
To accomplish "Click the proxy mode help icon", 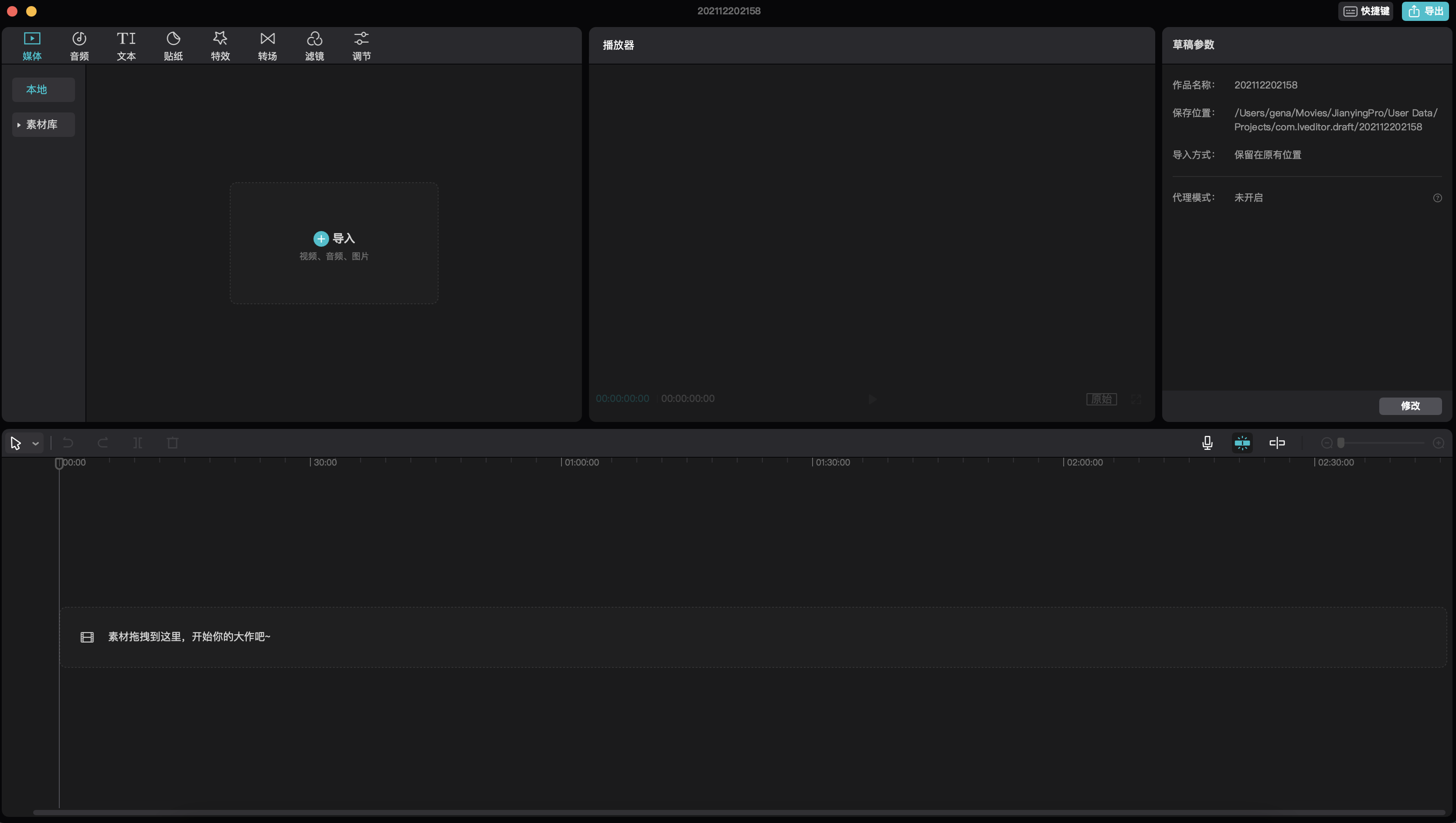I will [1437, 198].
